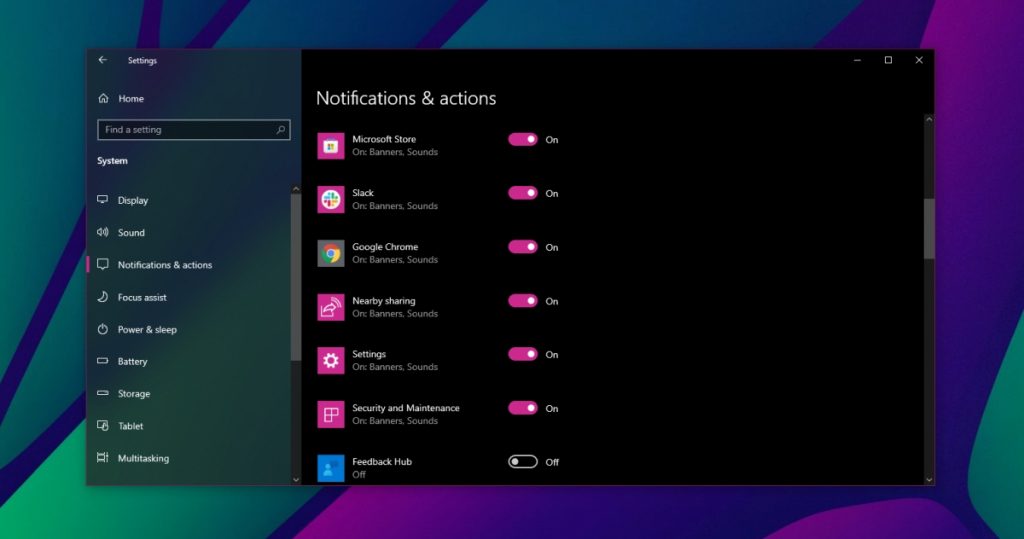
Task: Turn off Slack notifications toggle
Action: coord(522,193)
